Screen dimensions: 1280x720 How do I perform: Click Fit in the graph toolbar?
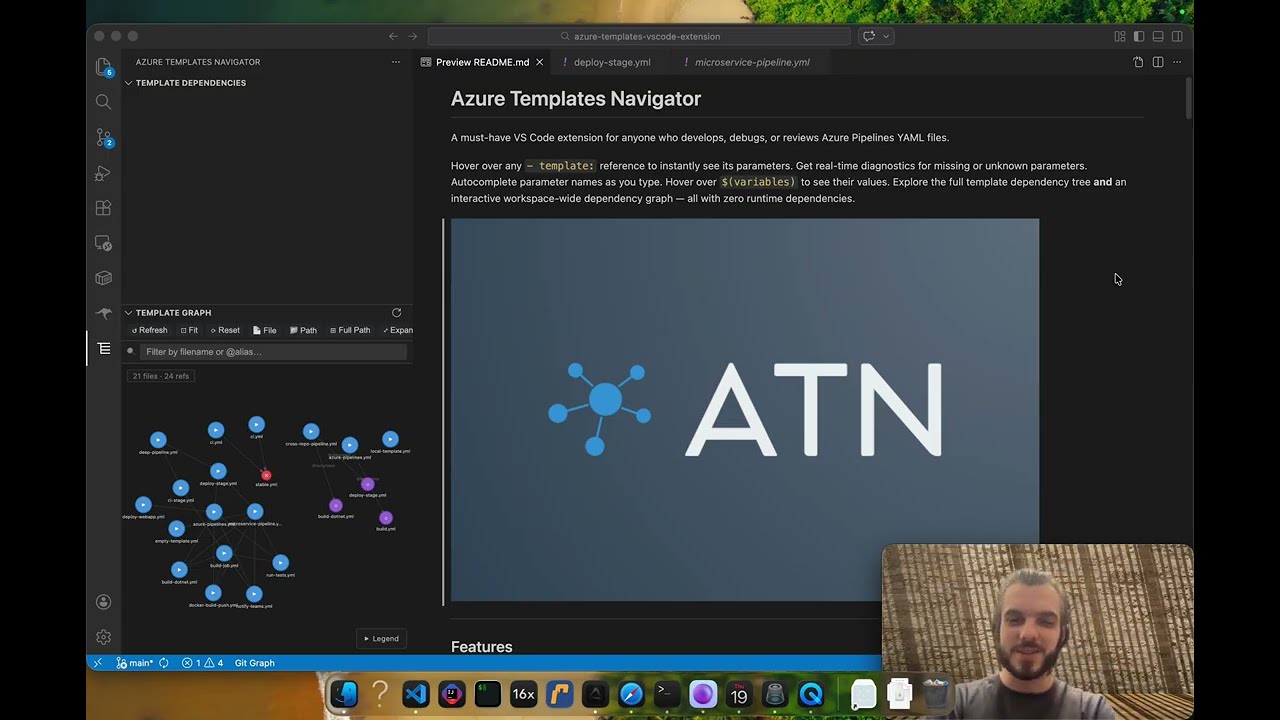pyautogui.click(x=190, y=330)
